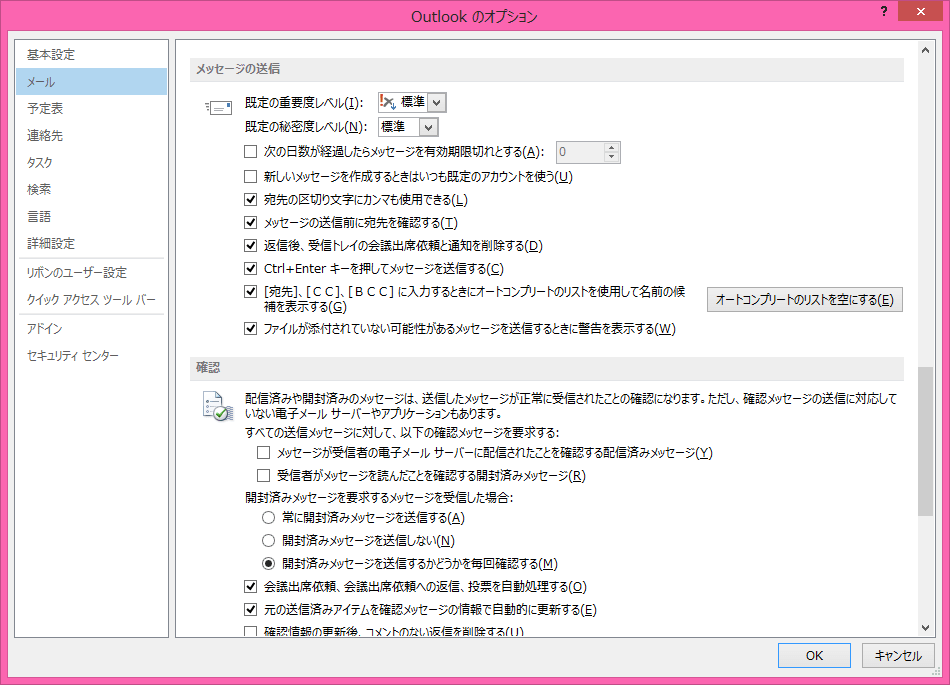The image size is (950, 685).
Task: Click the expiry days number field
Action: 580,152
